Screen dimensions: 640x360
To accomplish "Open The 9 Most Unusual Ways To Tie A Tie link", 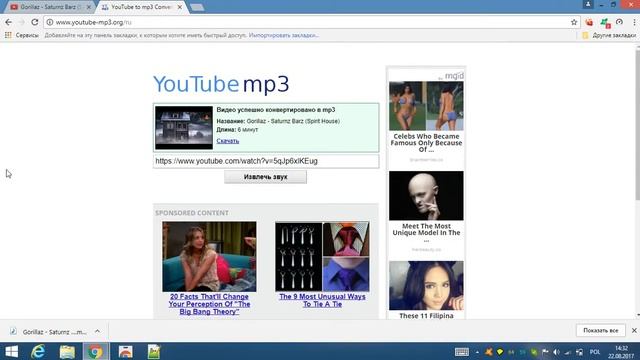I will (322, 300).
